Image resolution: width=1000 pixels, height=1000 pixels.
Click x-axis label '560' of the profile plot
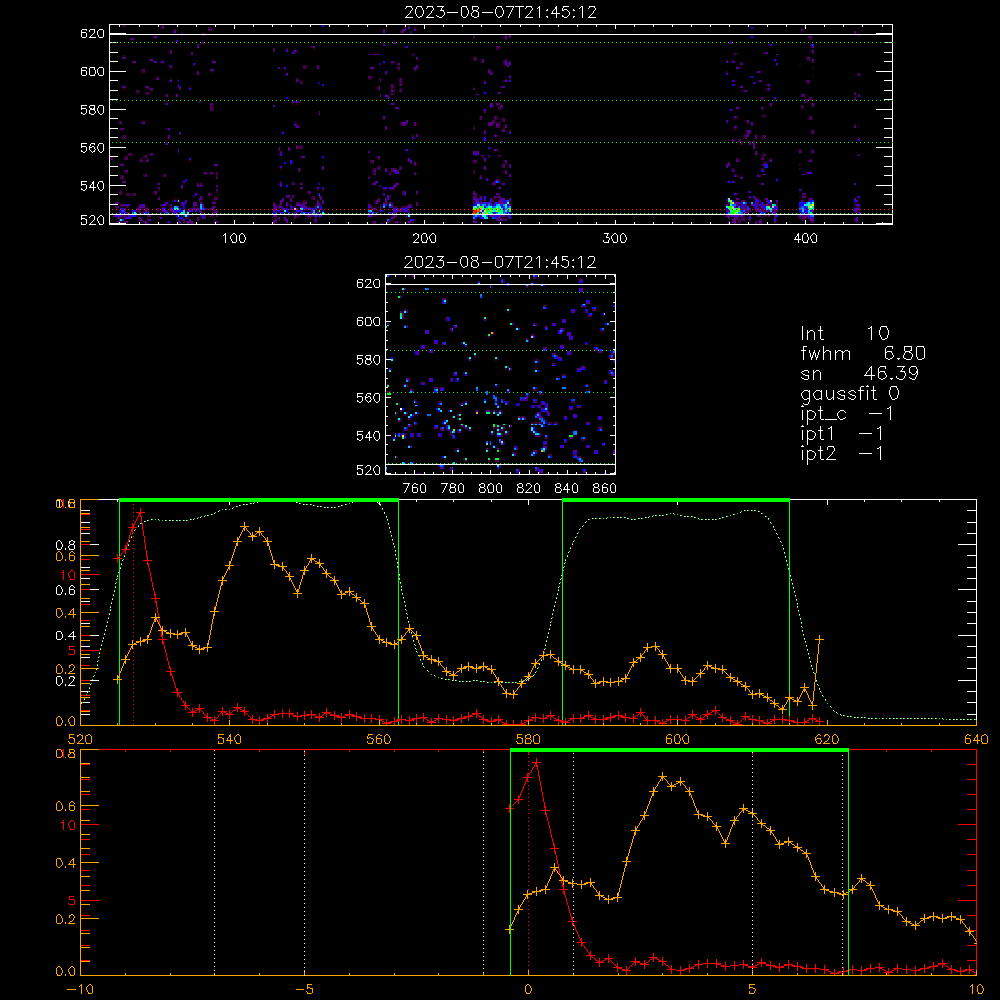(379, 739)
